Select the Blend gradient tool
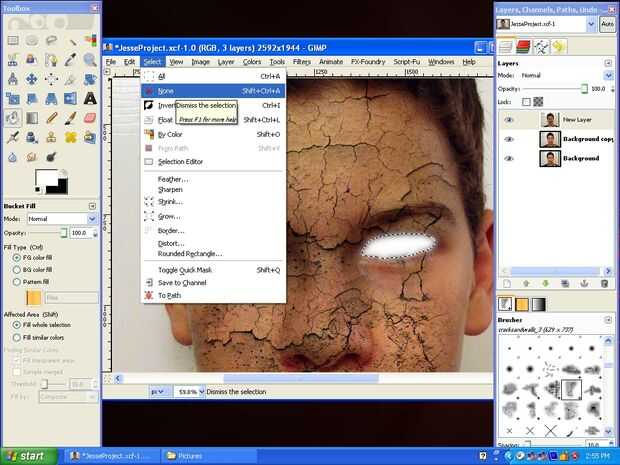Viewport: 620px width, 465px height. (32, 118)
